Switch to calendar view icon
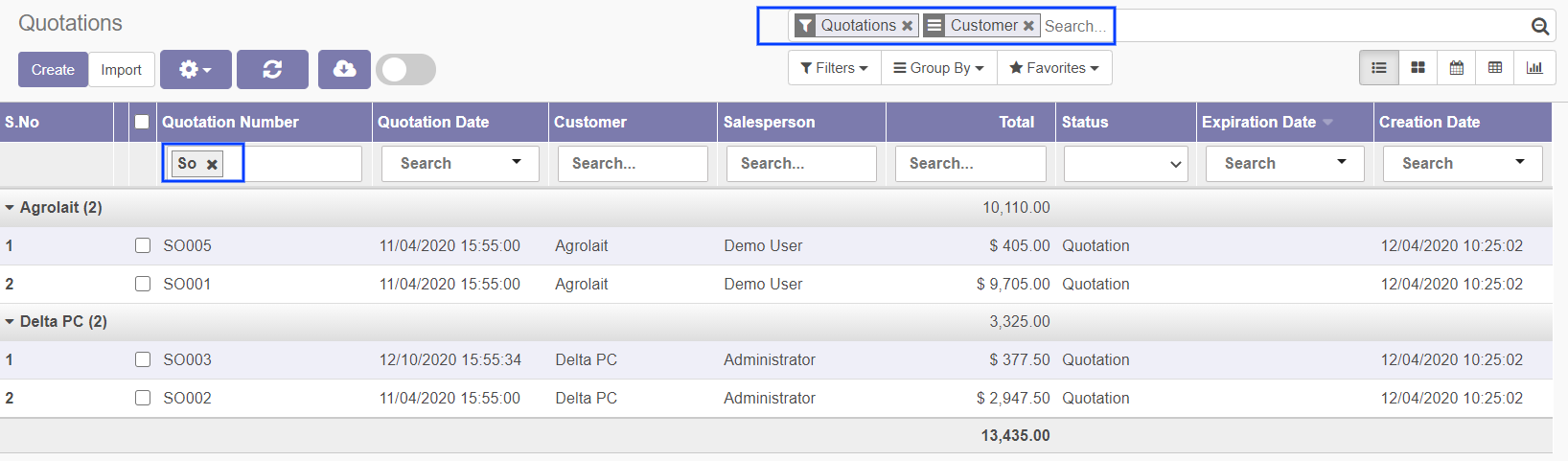 click(1456, 68)
